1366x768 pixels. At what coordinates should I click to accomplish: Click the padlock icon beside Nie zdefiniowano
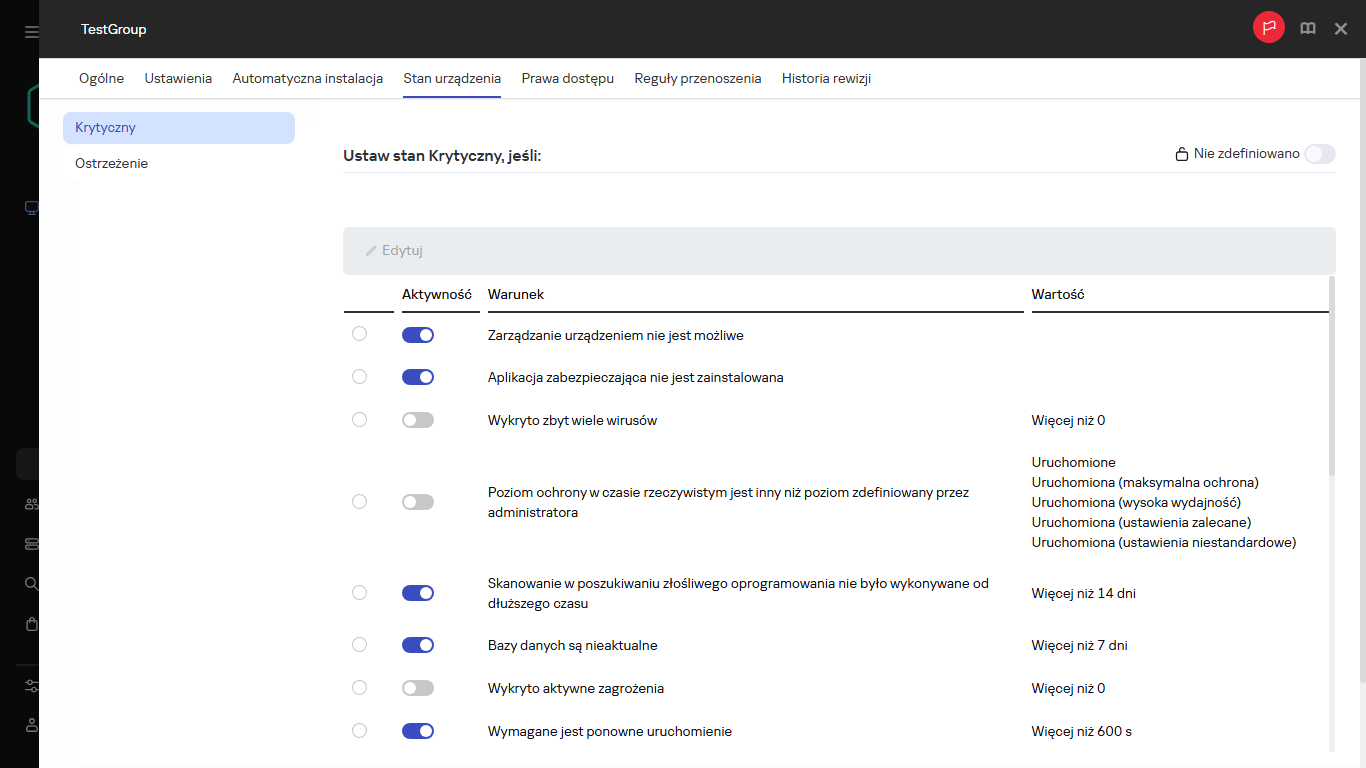click(x=1181, y=154)
